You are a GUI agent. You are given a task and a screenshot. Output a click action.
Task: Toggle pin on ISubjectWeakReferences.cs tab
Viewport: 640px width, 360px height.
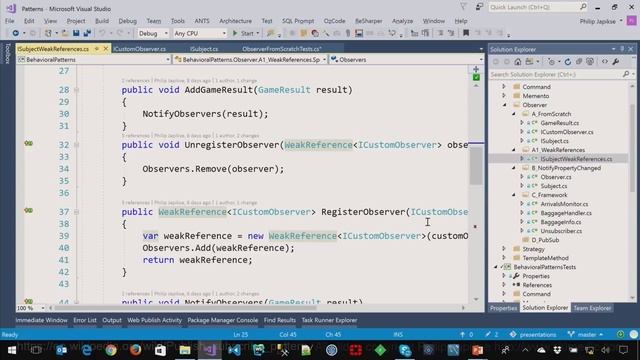pyautogui.click(x=97, y=49)
